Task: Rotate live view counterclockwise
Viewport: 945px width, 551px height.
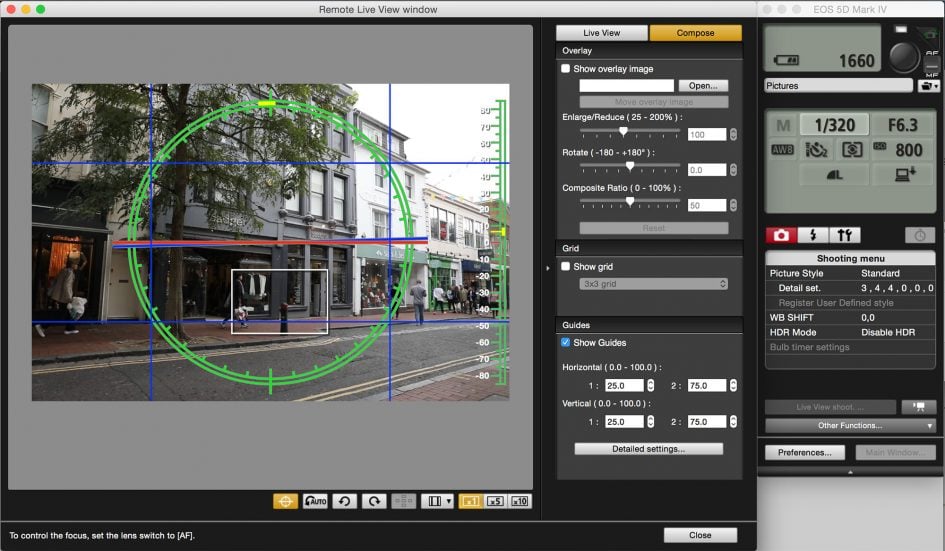Action: [345, 501]
